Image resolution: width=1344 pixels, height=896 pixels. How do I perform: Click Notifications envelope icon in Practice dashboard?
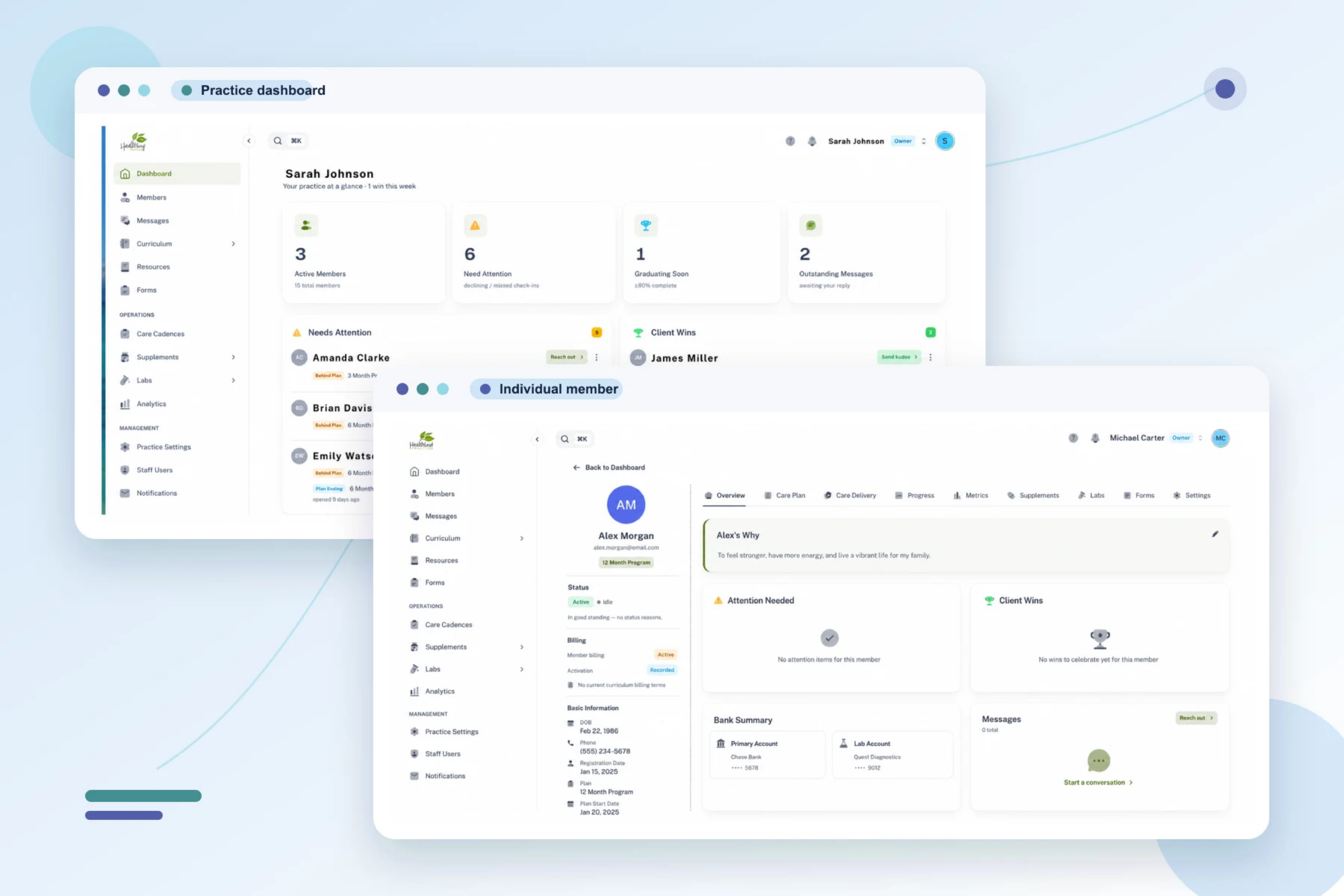click(124, 493)
